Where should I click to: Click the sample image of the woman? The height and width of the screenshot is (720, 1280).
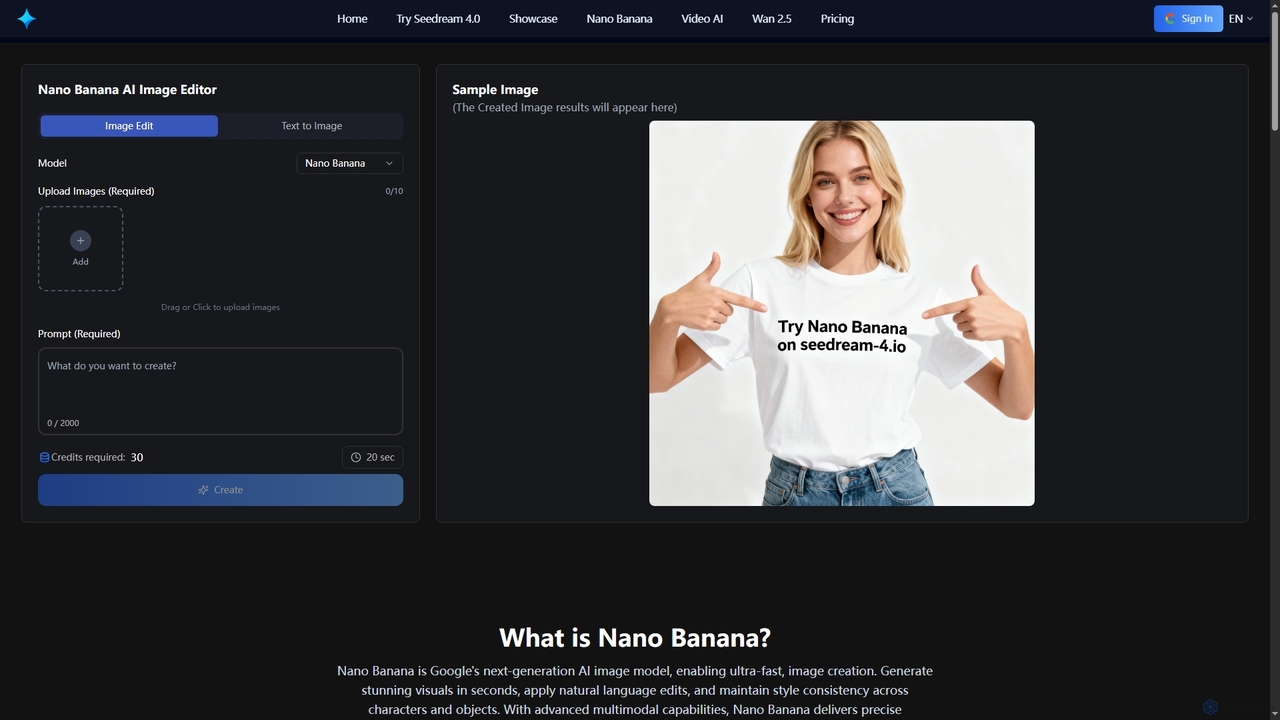coord(842,313)
